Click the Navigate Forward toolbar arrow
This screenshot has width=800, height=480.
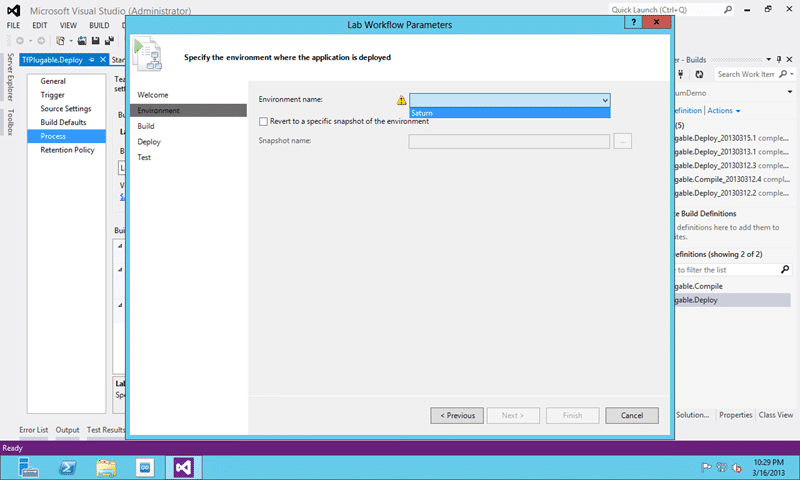(41, 41)
